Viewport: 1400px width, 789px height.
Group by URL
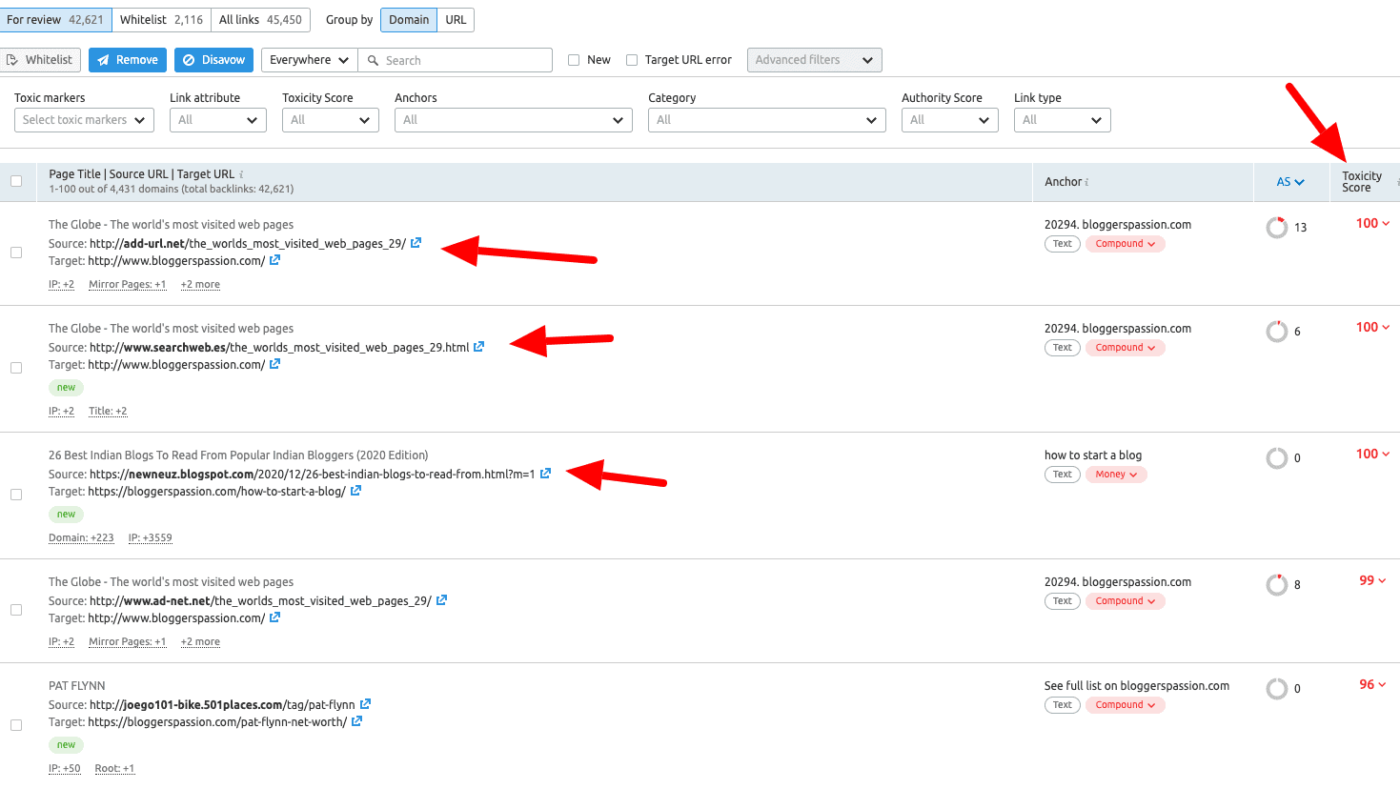pos(455,20)
